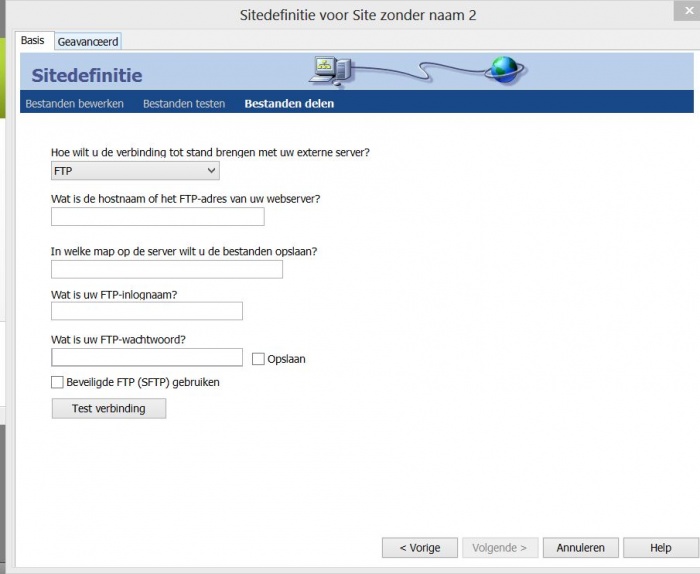Go back with the Vorige button
Image resolution: width=700 pixels, height=574 pixels.
click(x=420, y=548)
